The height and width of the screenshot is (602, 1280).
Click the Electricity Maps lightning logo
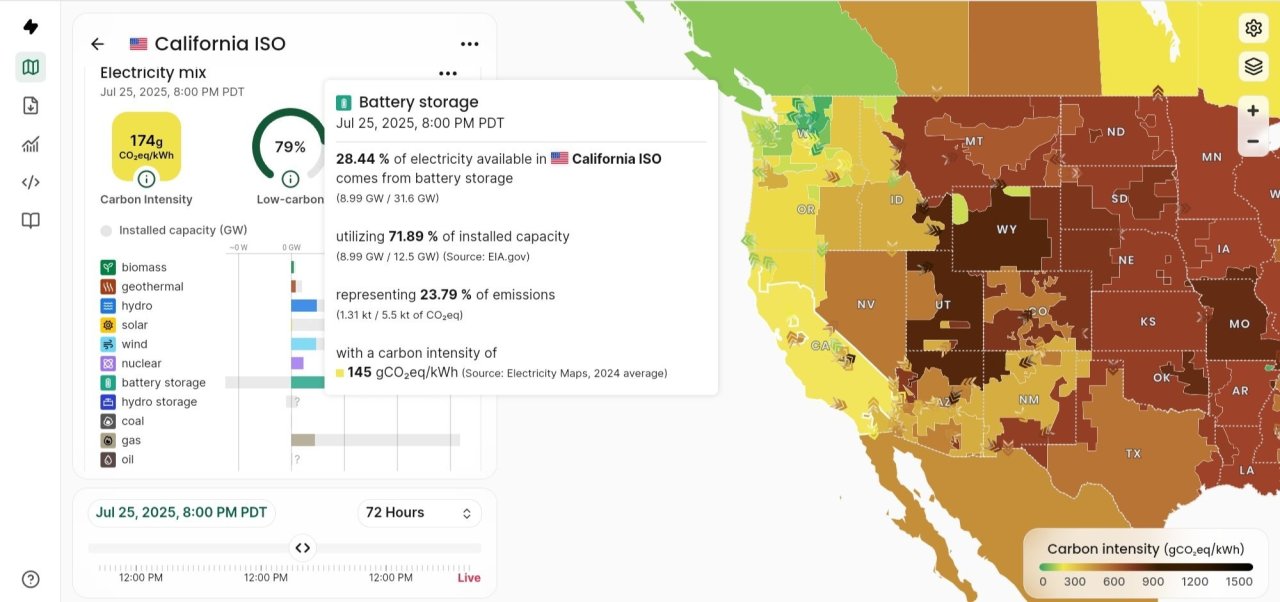click(x=30, y=27)
